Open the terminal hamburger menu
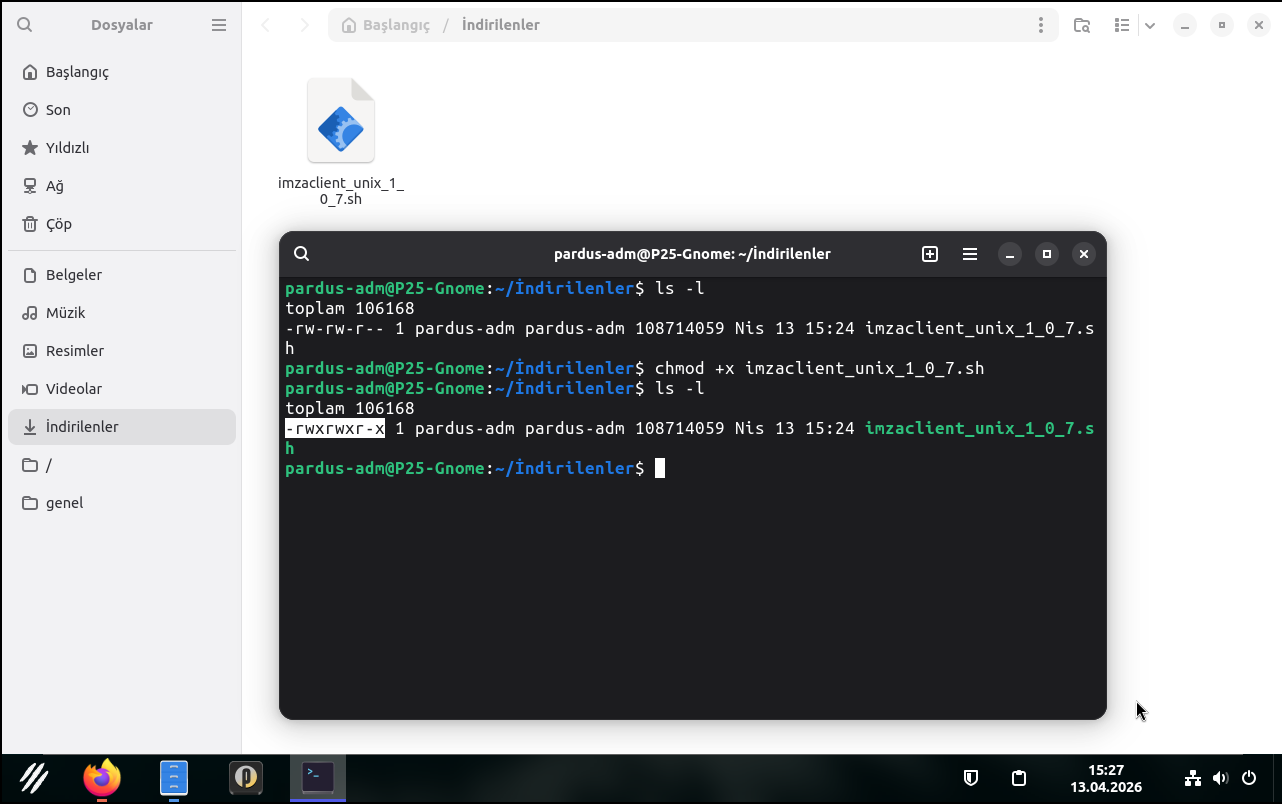The width and height of the screenshot is (1282, 804). point(970,254)
